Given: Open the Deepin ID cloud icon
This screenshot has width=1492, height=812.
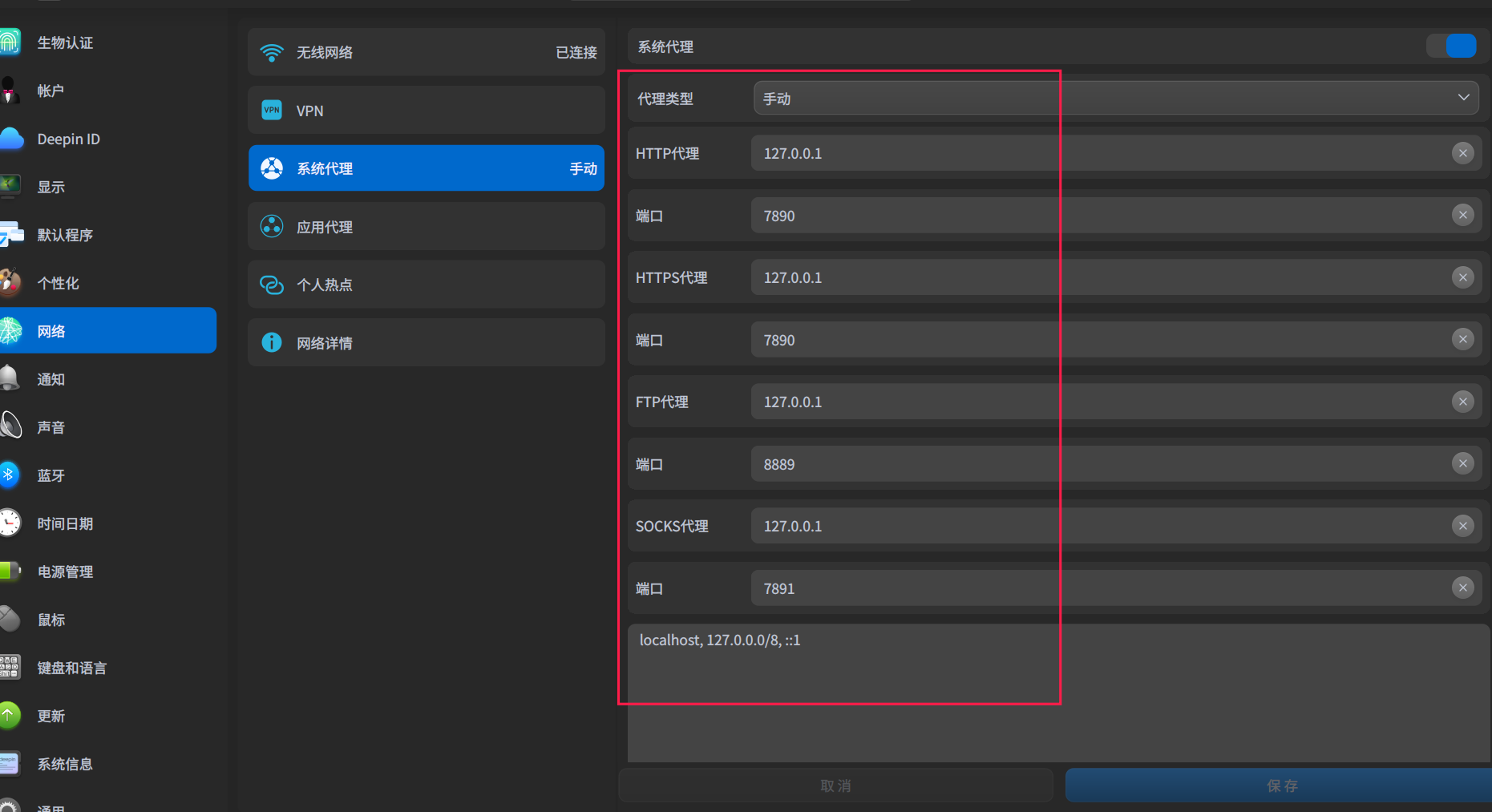Looking at the screenshot, I should click(x=10, y=139).
